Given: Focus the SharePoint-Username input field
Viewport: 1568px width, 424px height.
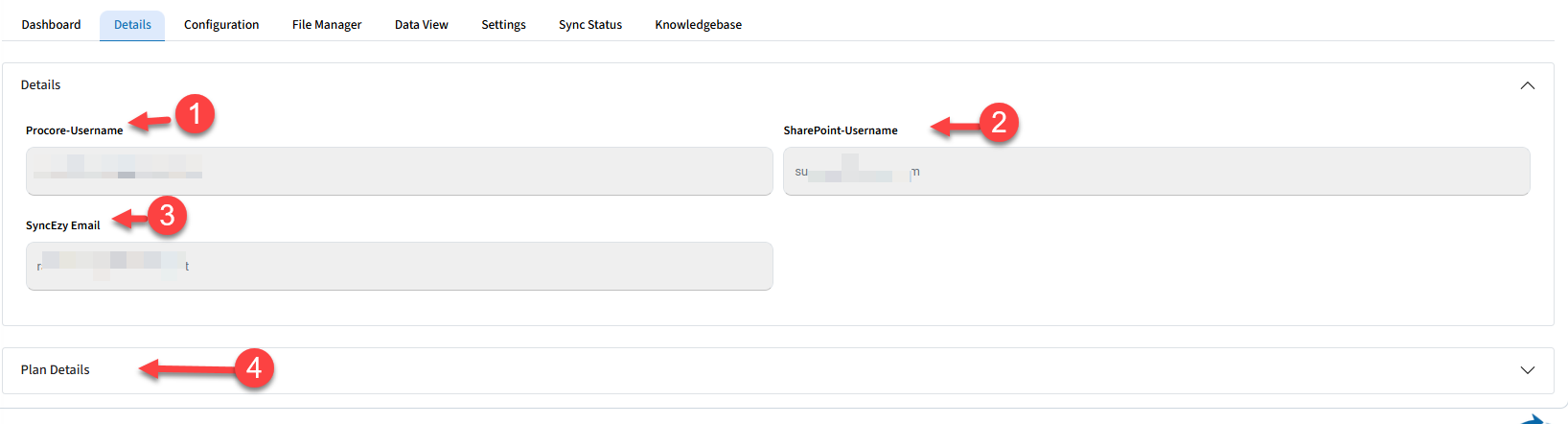Looking at the screenshot, I should (x=1156, y=172).
